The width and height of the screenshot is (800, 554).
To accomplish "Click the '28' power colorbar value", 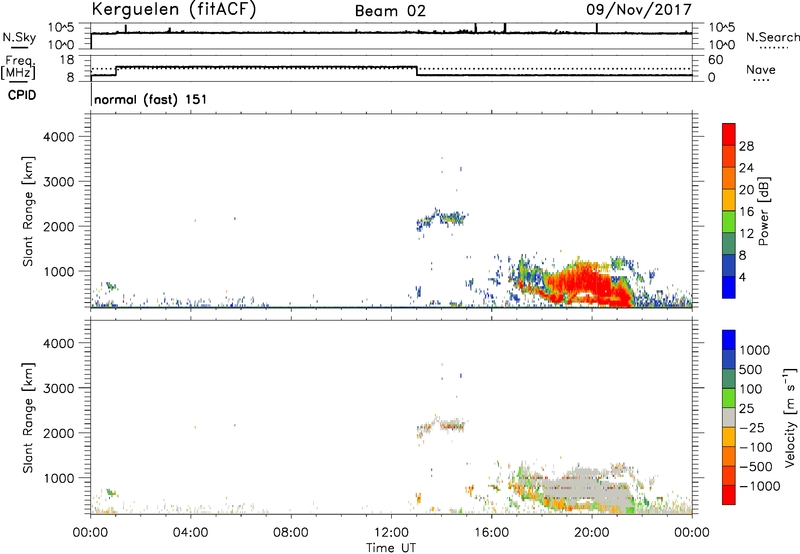I will [746, 146].
